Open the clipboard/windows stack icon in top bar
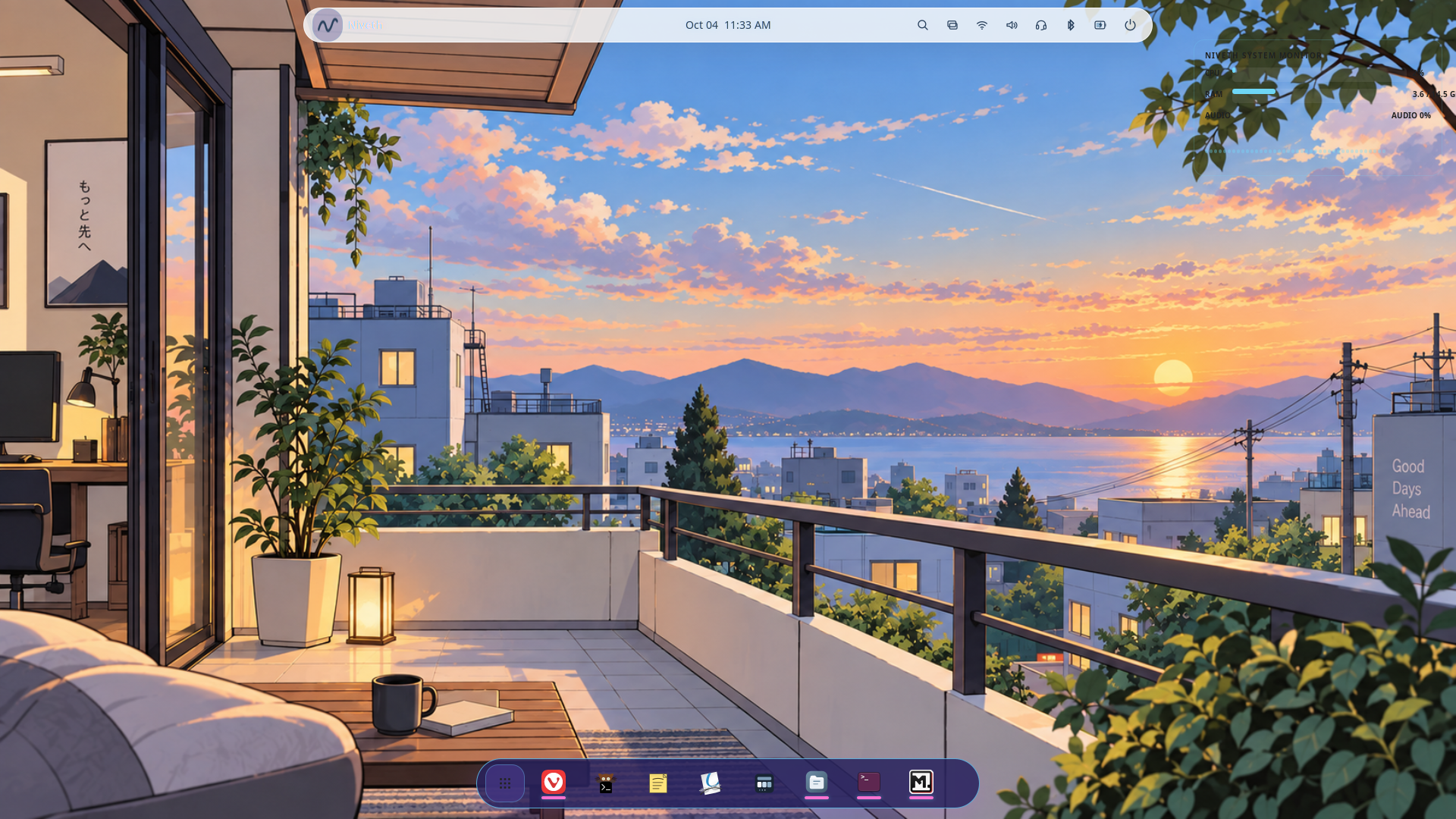Screen dimensions: 1456x819 [952, 25]
